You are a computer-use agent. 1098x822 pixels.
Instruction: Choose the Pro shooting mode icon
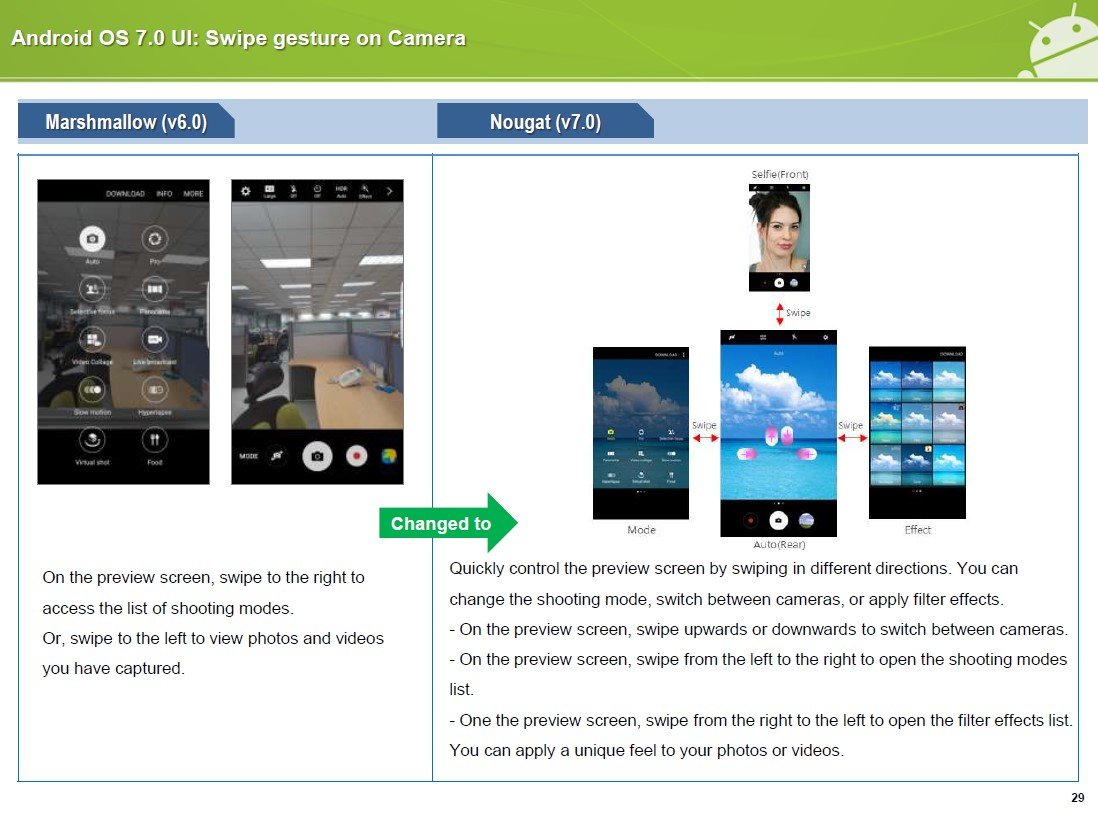click(154, 239)
